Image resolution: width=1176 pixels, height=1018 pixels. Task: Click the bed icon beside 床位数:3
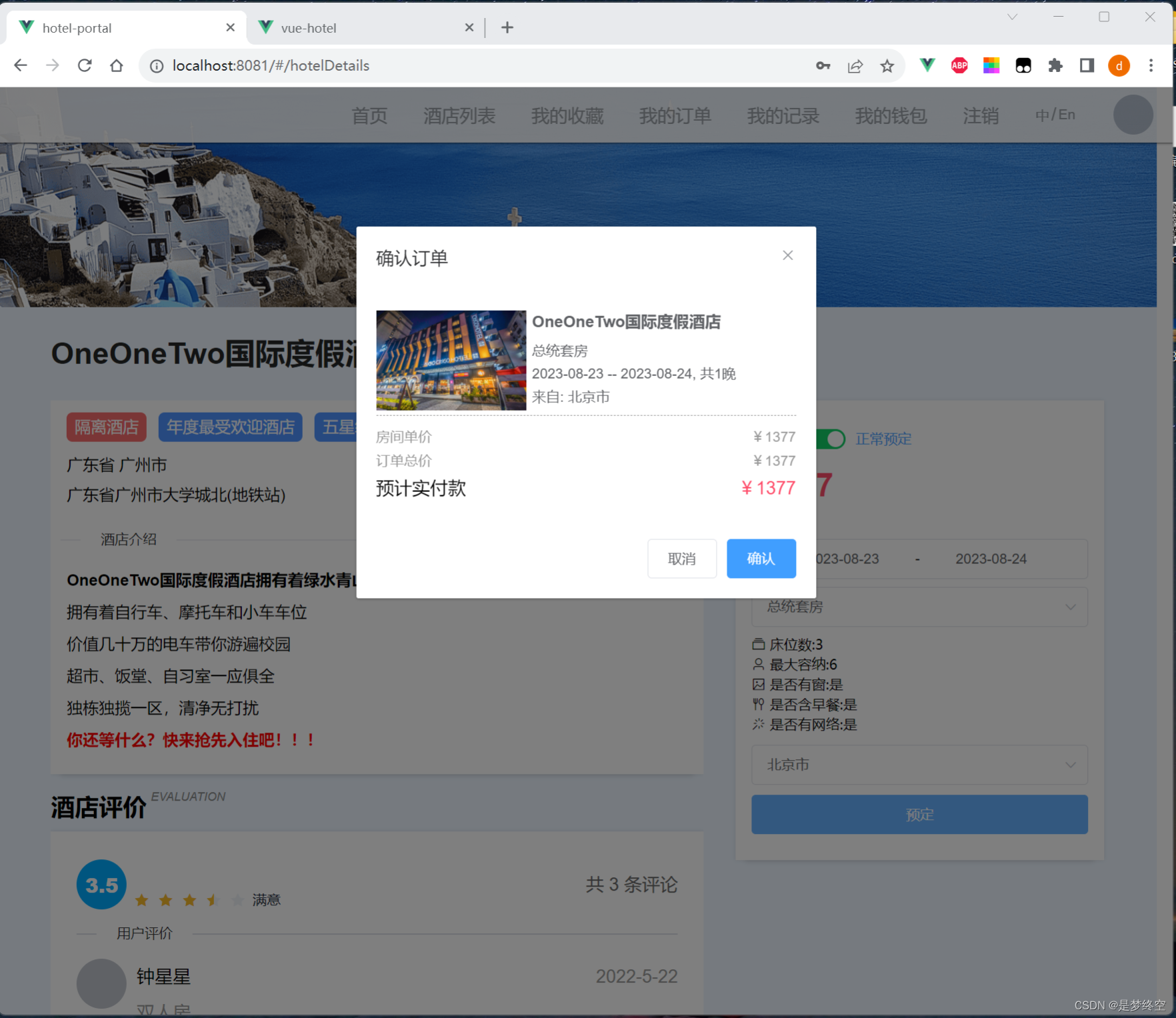758,644
